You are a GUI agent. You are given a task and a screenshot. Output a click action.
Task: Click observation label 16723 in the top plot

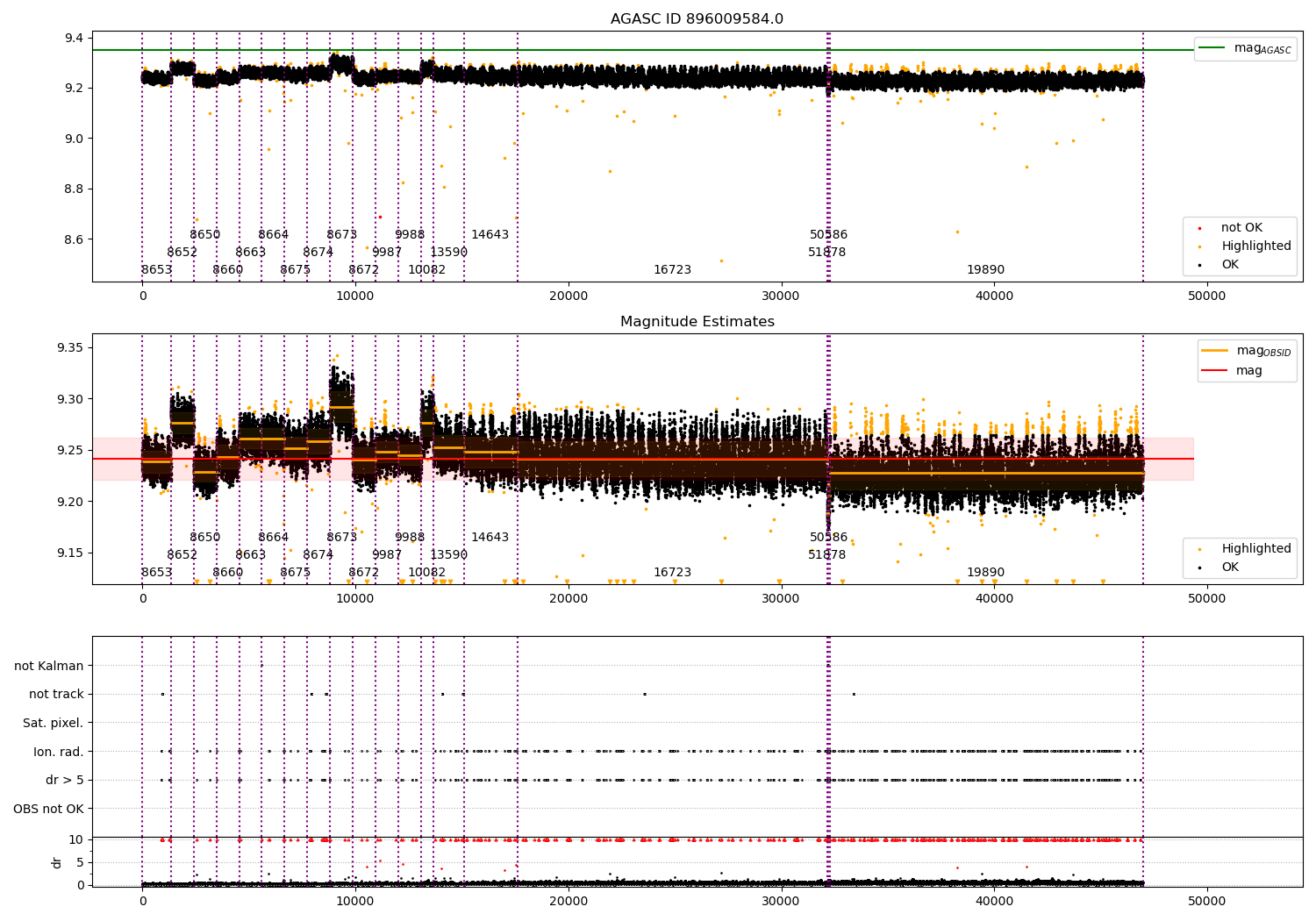pyautogui.click(x=672, y=270)
